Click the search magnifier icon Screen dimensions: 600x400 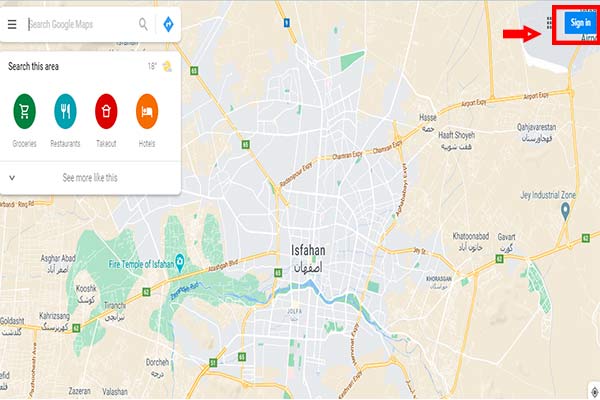click(x=143, y=24)
